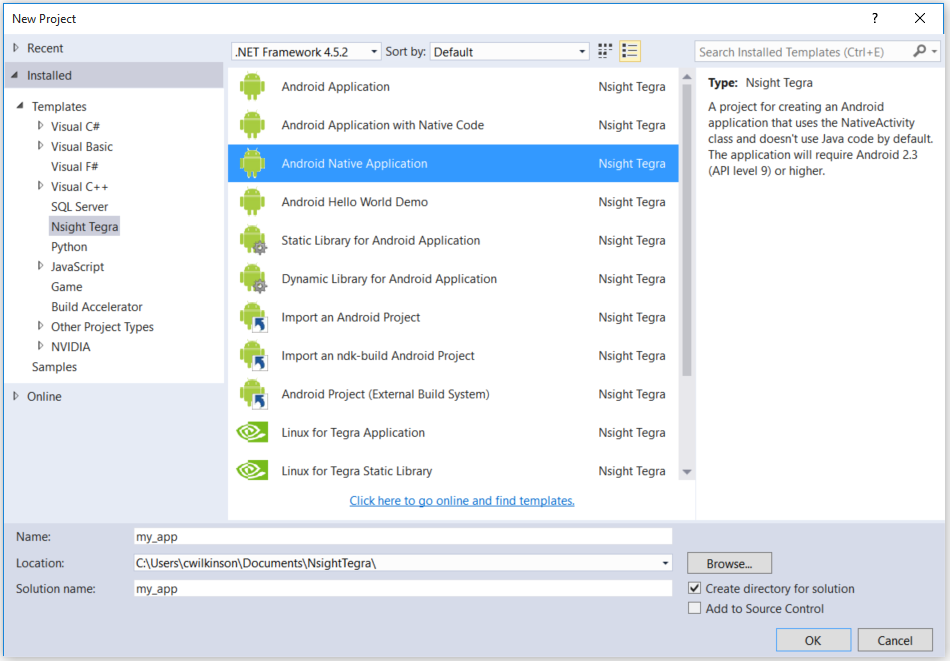Select SQL Server in templates tree

79,207
